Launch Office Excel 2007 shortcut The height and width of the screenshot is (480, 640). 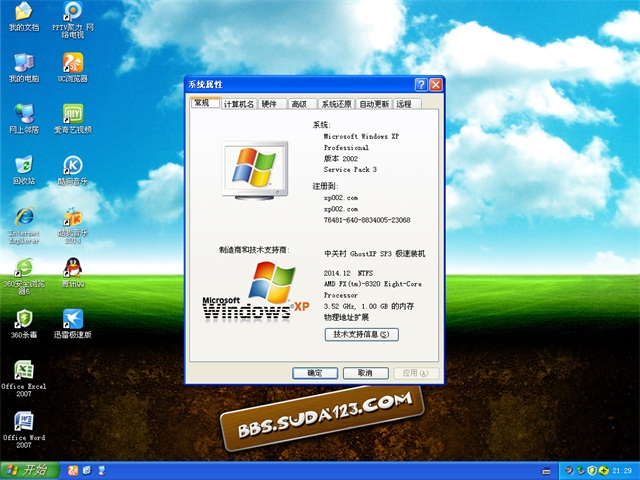[x=23, y=371]
